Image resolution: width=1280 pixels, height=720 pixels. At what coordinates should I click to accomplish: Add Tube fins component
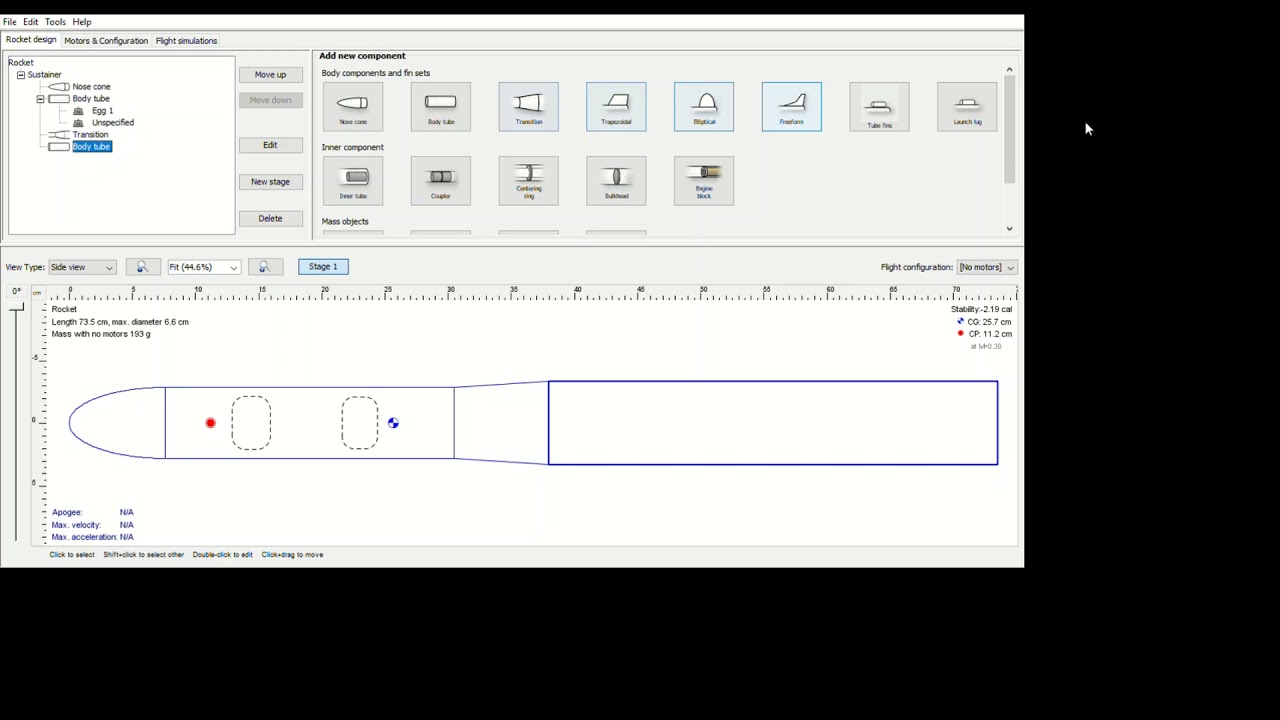pyautogui.click(x=880, y=106)
